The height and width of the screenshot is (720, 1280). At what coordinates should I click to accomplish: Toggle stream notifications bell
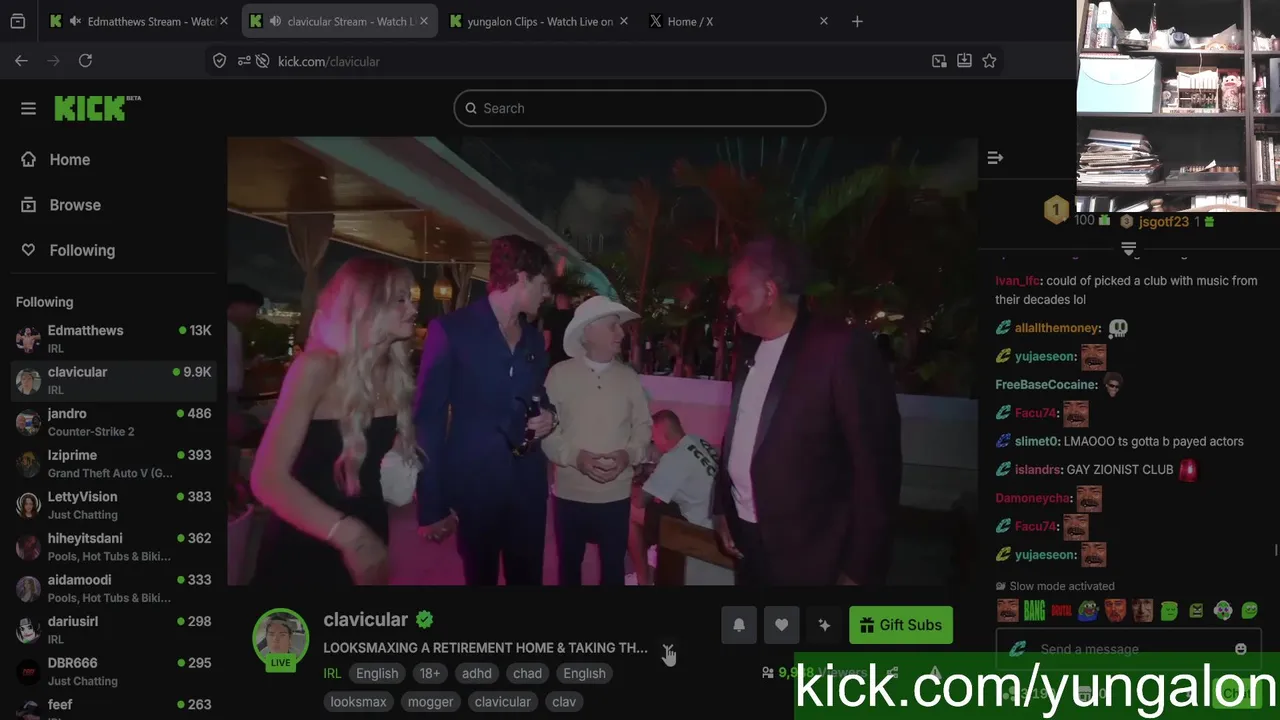[739, 625]
